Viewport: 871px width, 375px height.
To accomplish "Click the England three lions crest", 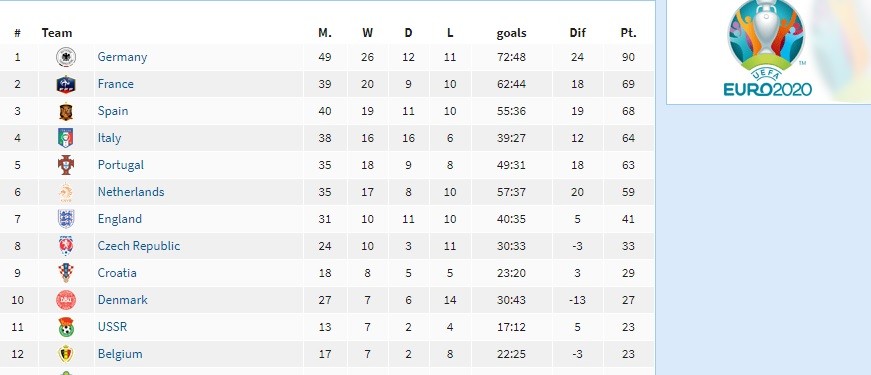I will [66, 219].
